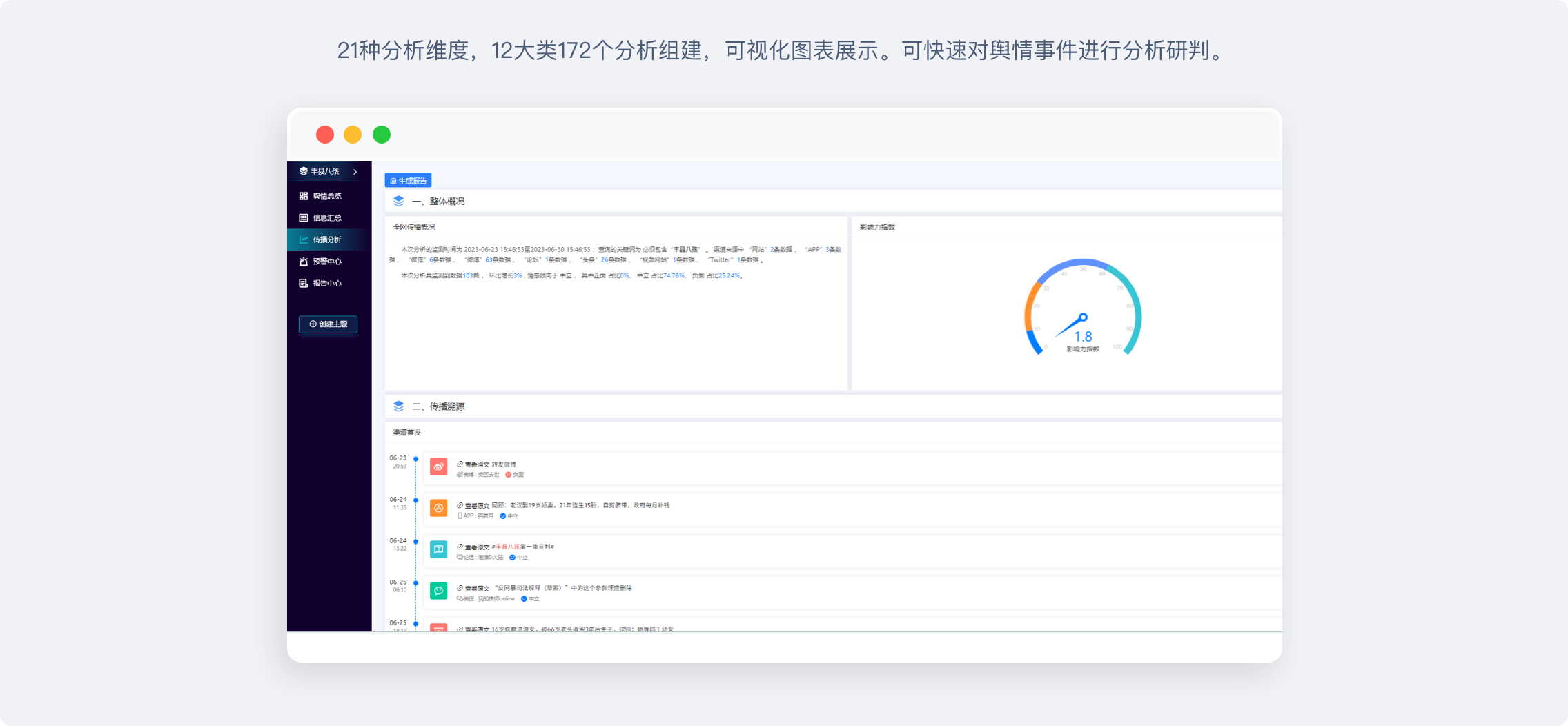Click the green window maximize dot
The image size is (1568, 726).
[x=382, y=135]
